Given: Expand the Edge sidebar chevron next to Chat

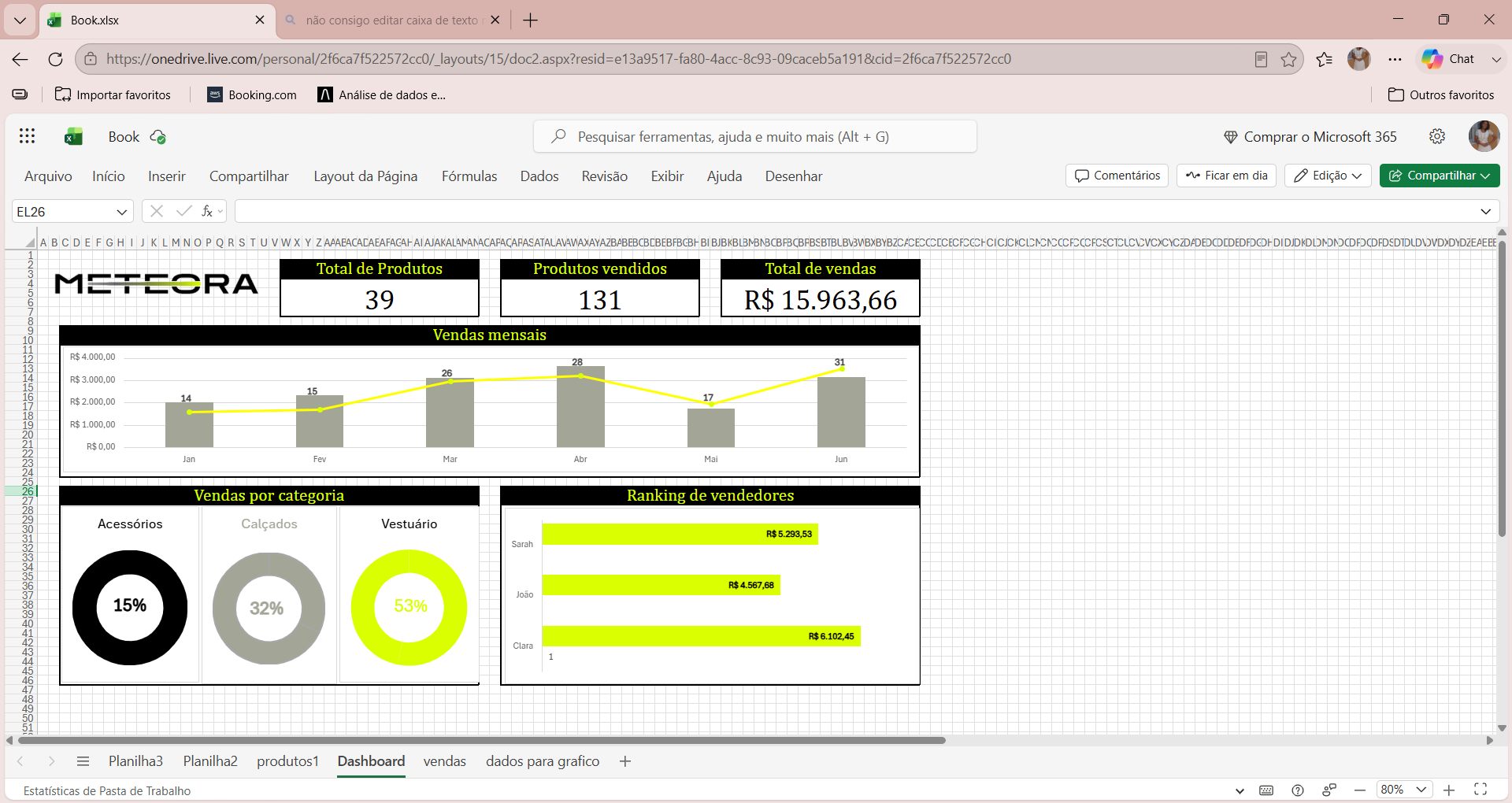Looking at the screenshot, I should [x=1496, y=59].
